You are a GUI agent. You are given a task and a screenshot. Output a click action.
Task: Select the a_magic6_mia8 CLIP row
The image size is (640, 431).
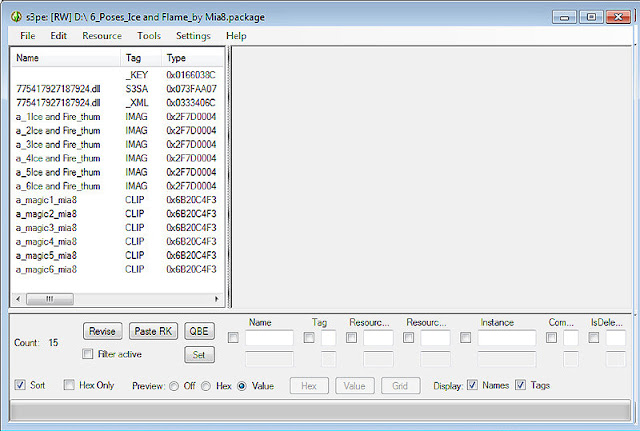click(116, 269)
